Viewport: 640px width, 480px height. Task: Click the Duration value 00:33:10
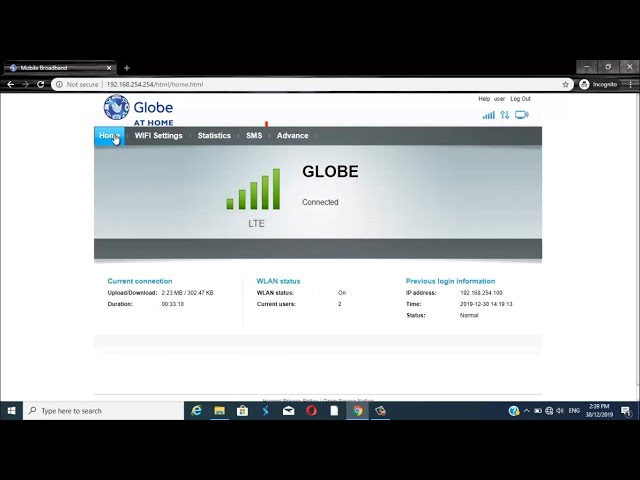point(173,304)
